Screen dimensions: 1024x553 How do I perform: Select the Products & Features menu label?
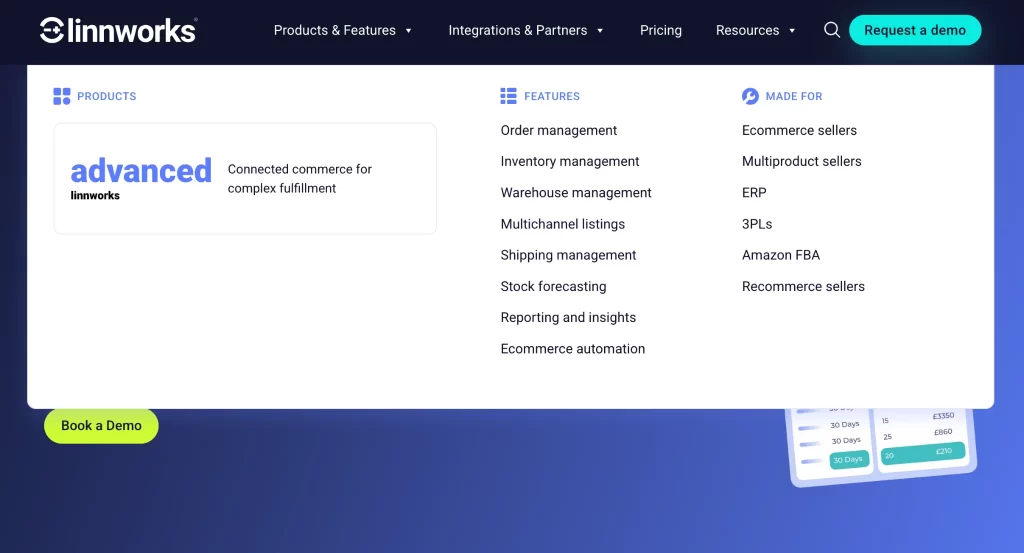tap(334, 30)
